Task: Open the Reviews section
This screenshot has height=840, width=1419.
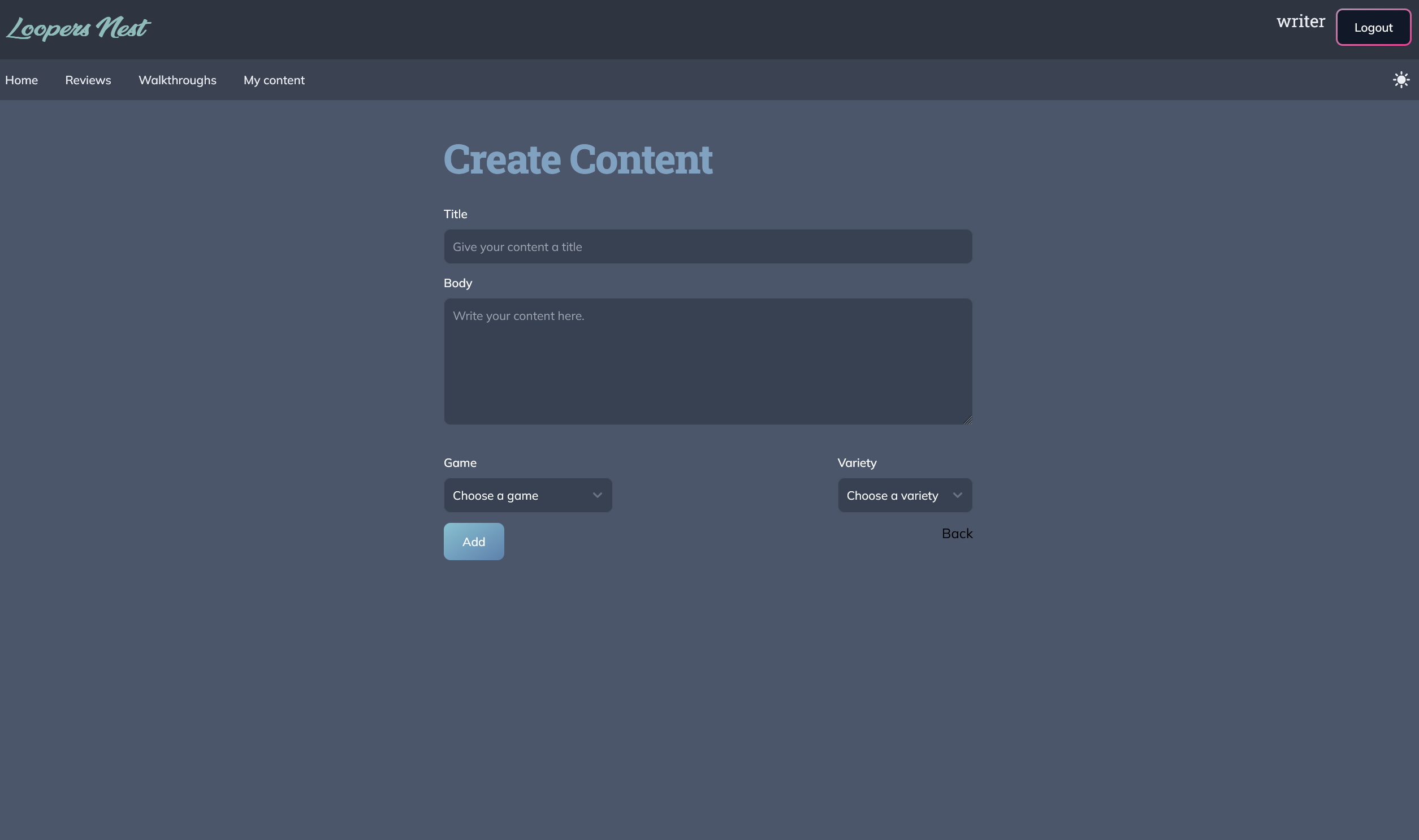Action: click(x=88, y=80)
